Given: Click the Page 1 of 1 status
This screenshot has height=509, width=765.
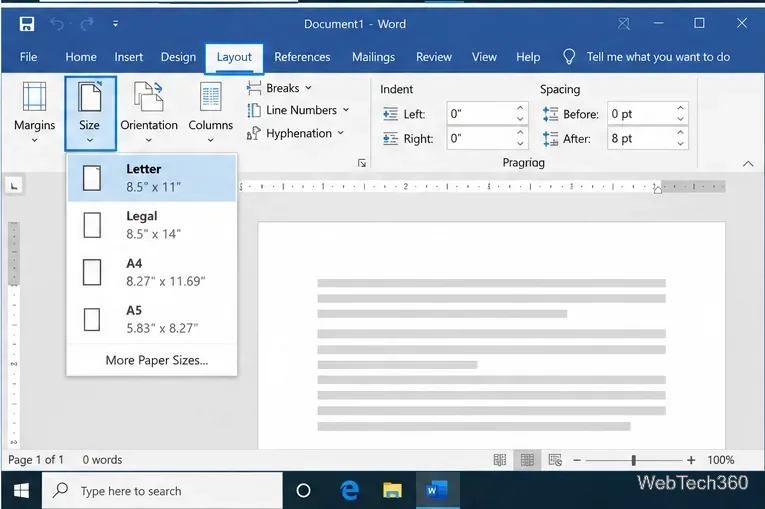Looking at the screenshot, I should [36, 460].
